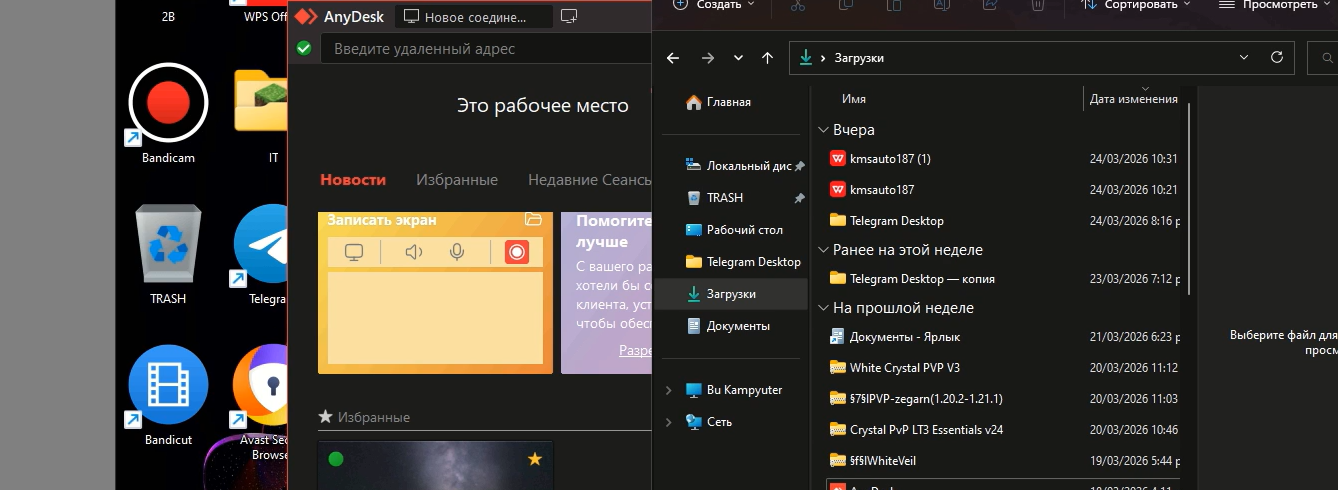The height and width of the screenshot is (490, 1338).
Task: Select the Новости tab in AnyDesk
Action: pos(352,180)
